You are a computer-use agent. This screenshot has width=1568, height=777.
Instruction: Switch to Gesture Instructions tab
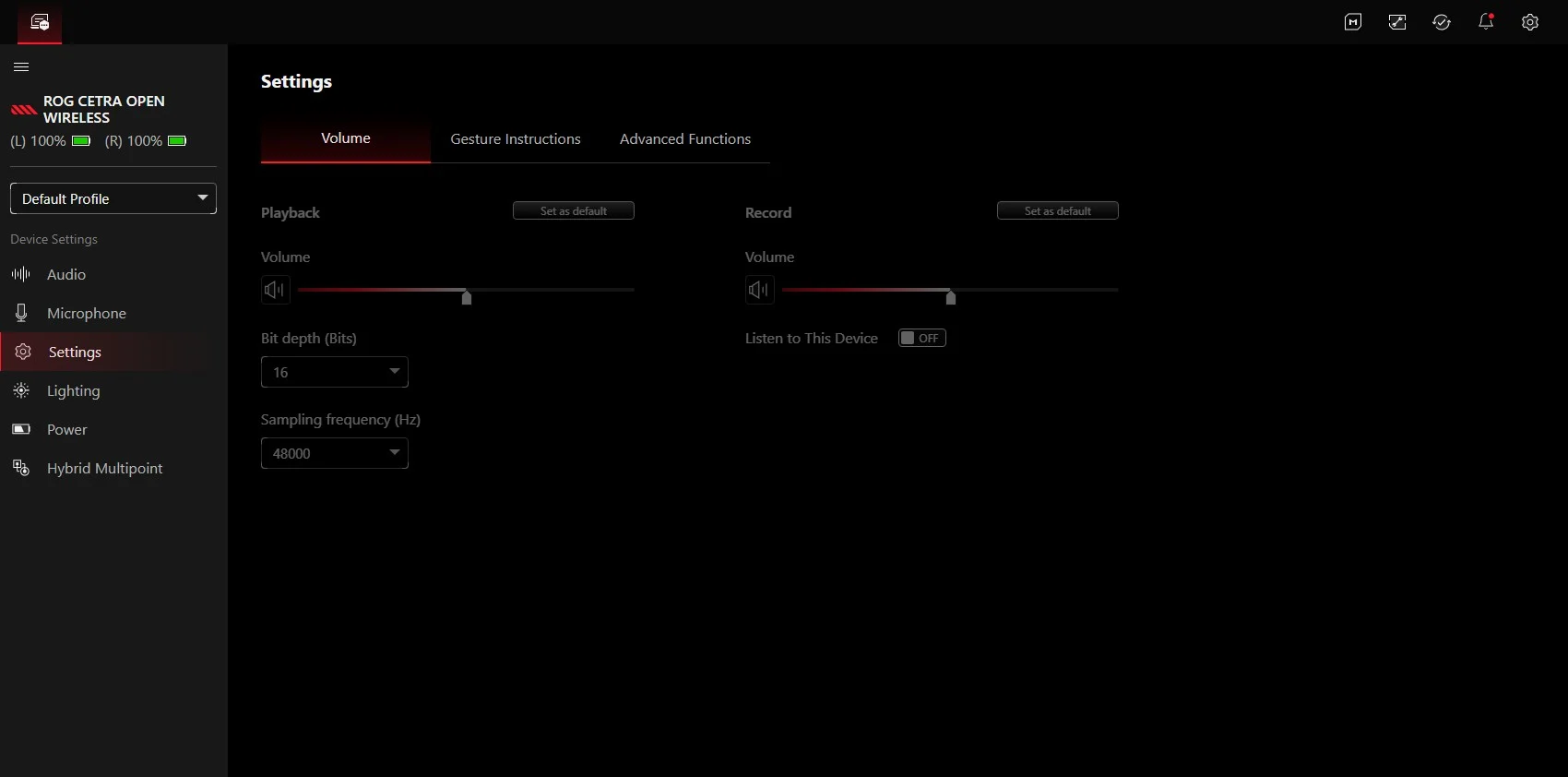tap(516, 139)
